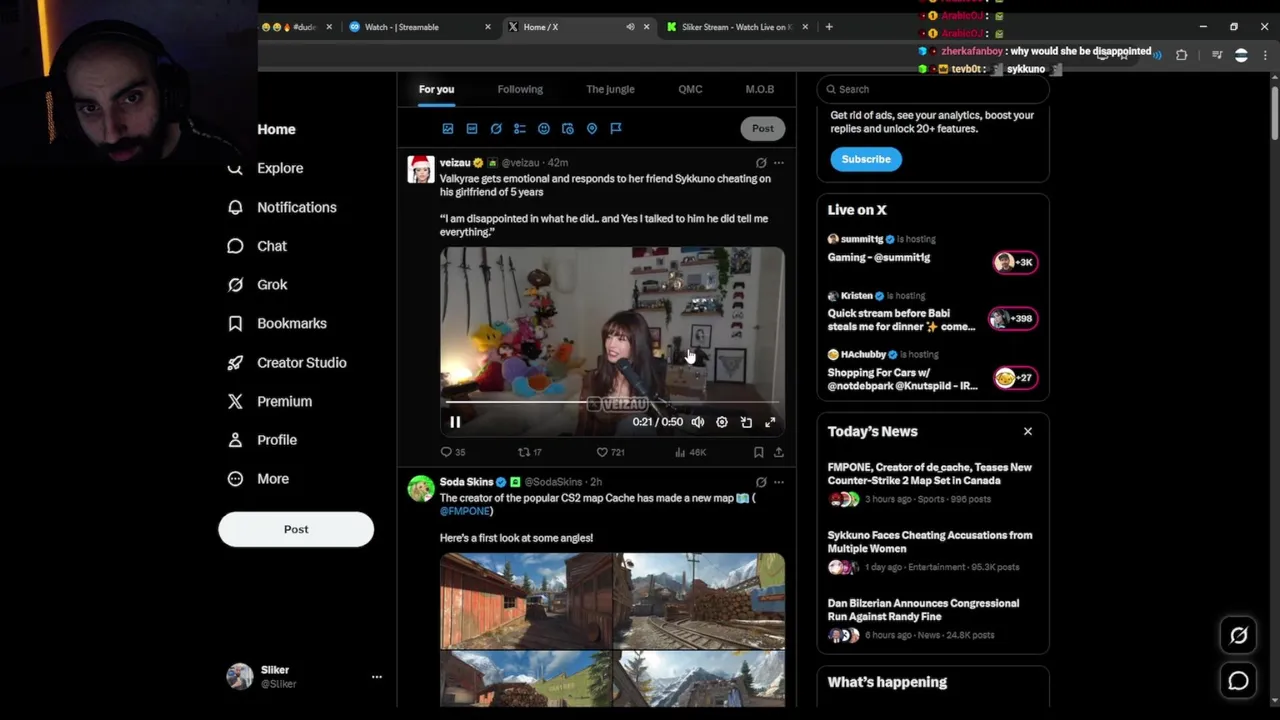This screenshot has height=720, width=1280.
Task: Click the large Post button in sidebar
Action: [x=296, y=529]
